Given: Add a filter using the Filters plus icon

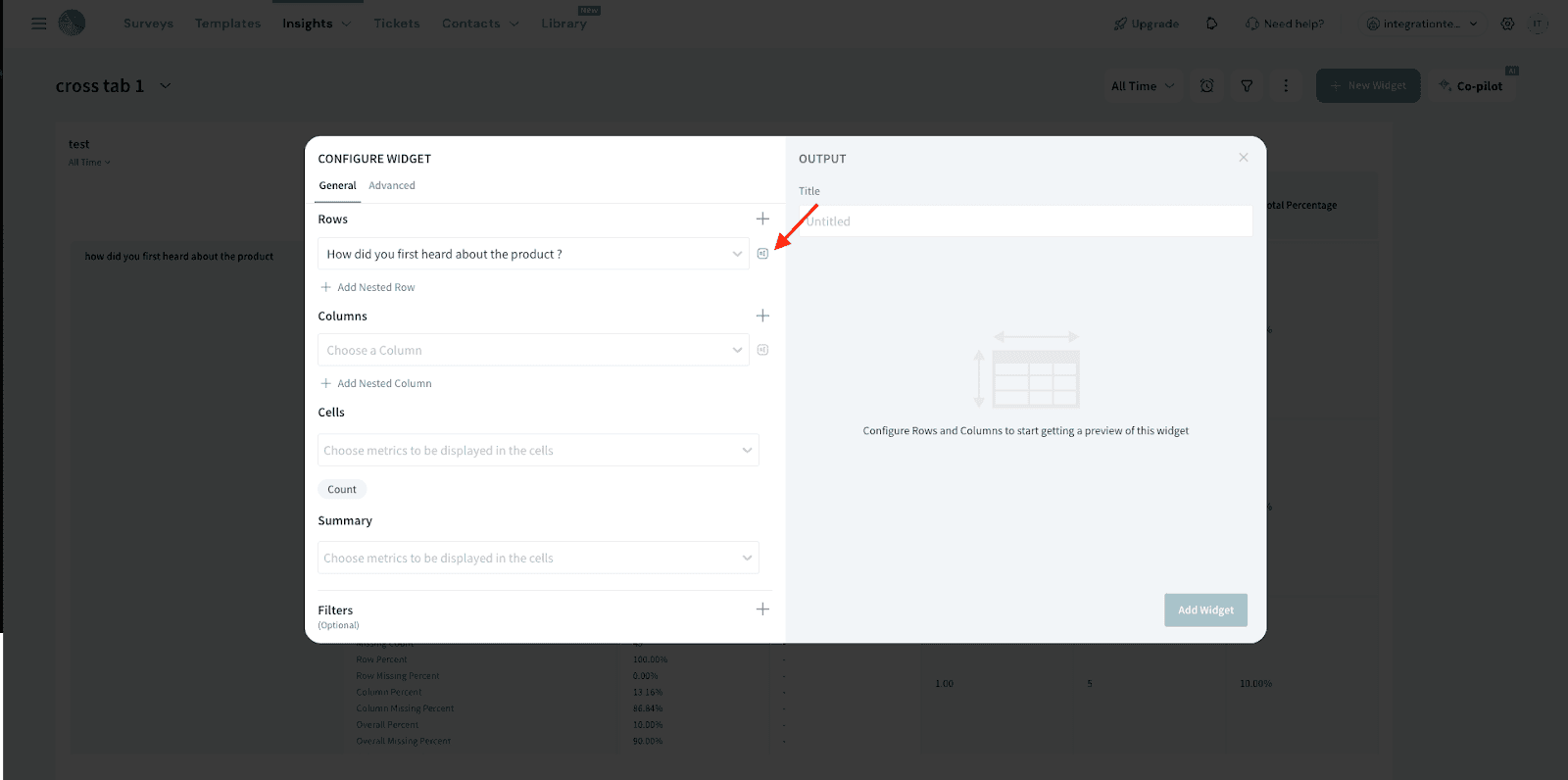Looking at the screenshot, I should 762,609.
